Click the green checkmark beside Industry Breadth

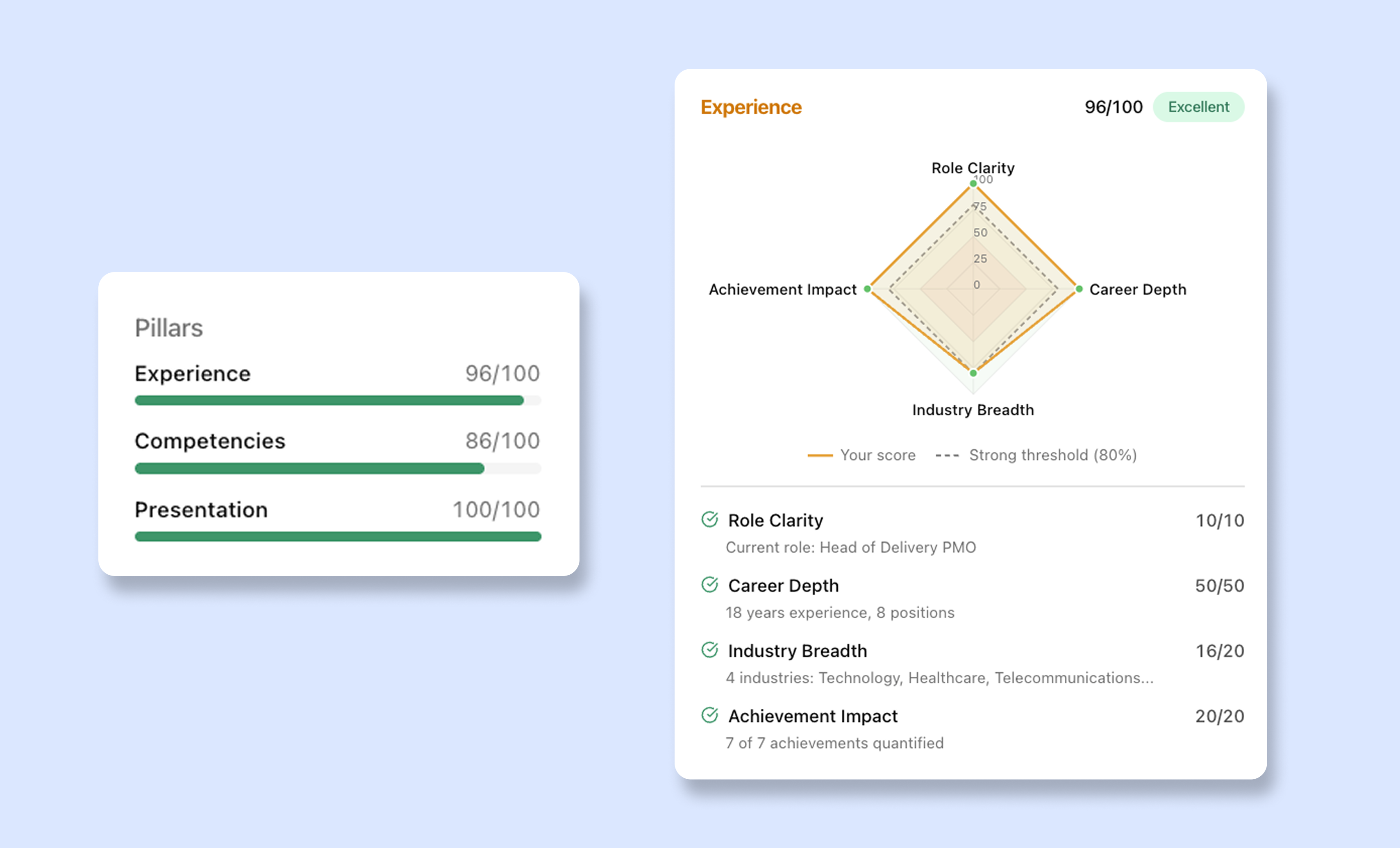pos(711,651)
